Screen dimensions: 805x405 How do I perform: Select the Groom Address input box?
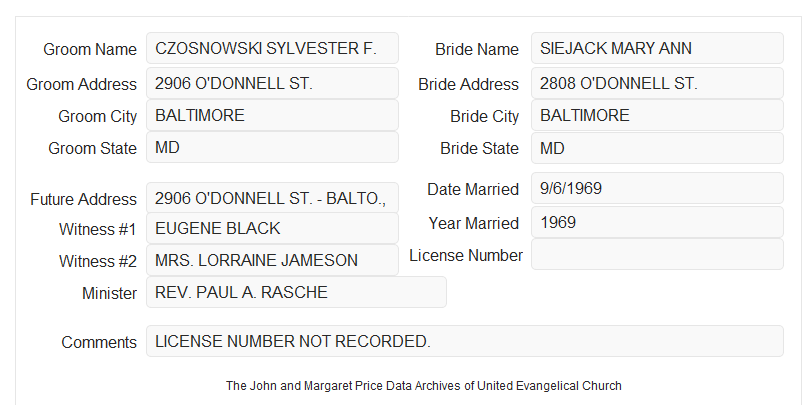tap(272, 83)
